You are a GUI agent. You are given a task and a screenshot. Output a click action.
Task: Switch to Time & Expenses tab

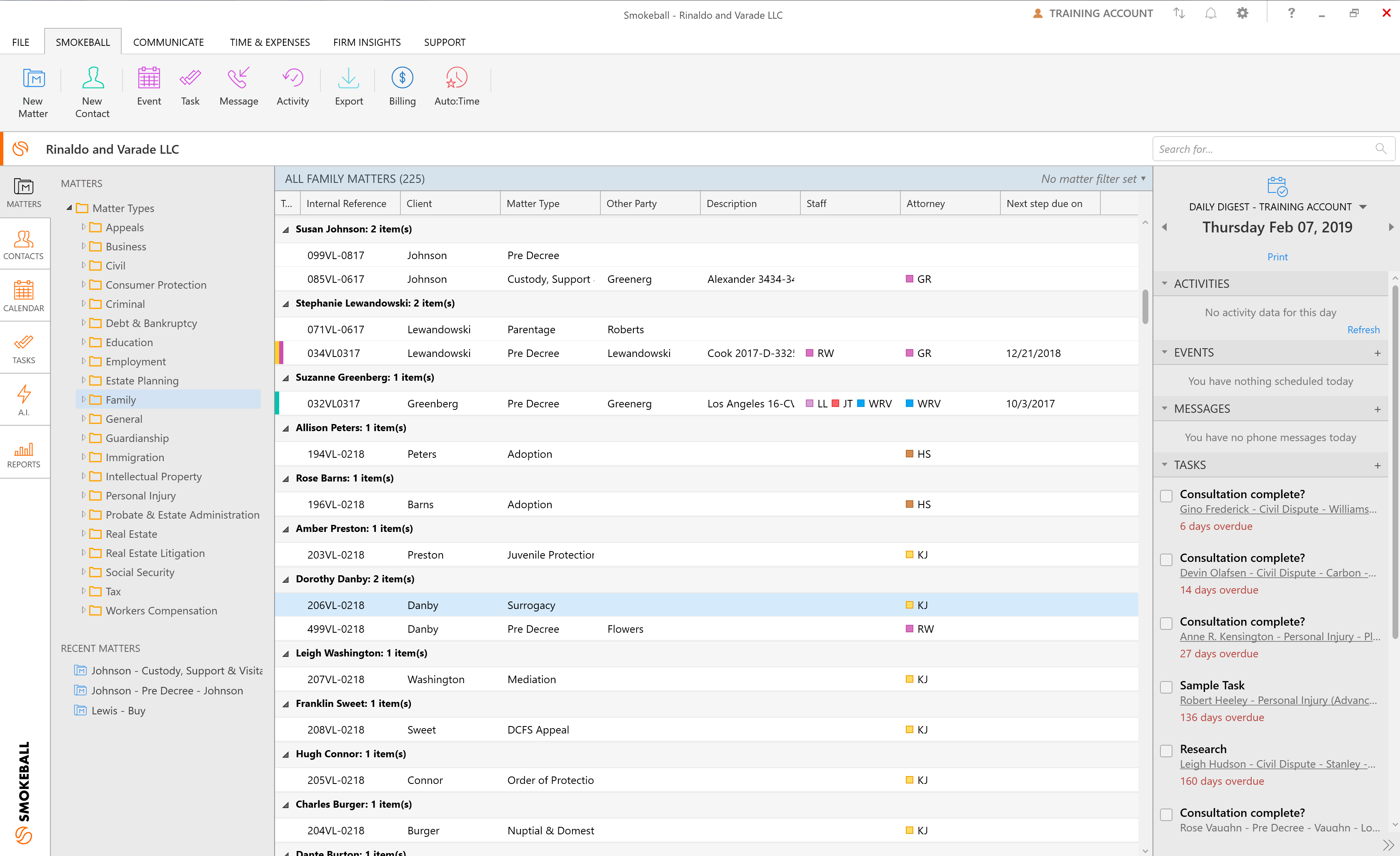pyautogui.click(x=269, y=42)
